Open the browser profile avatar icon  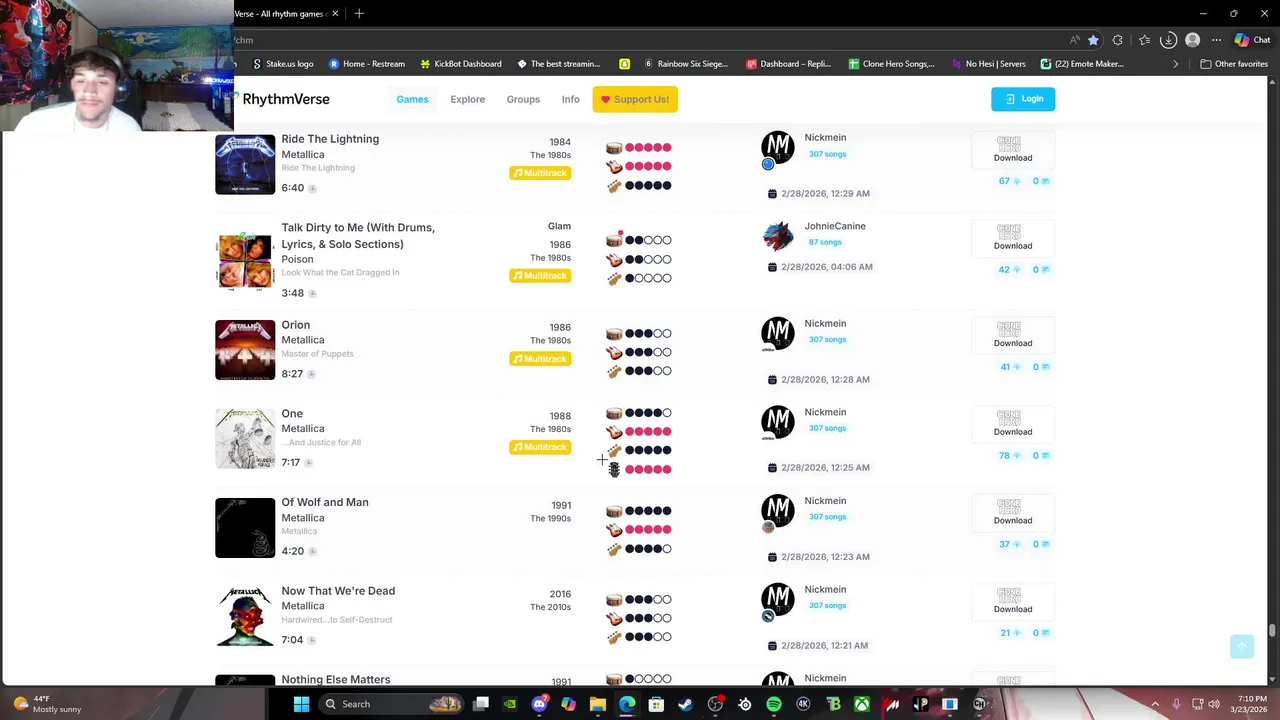(1192, 40)
